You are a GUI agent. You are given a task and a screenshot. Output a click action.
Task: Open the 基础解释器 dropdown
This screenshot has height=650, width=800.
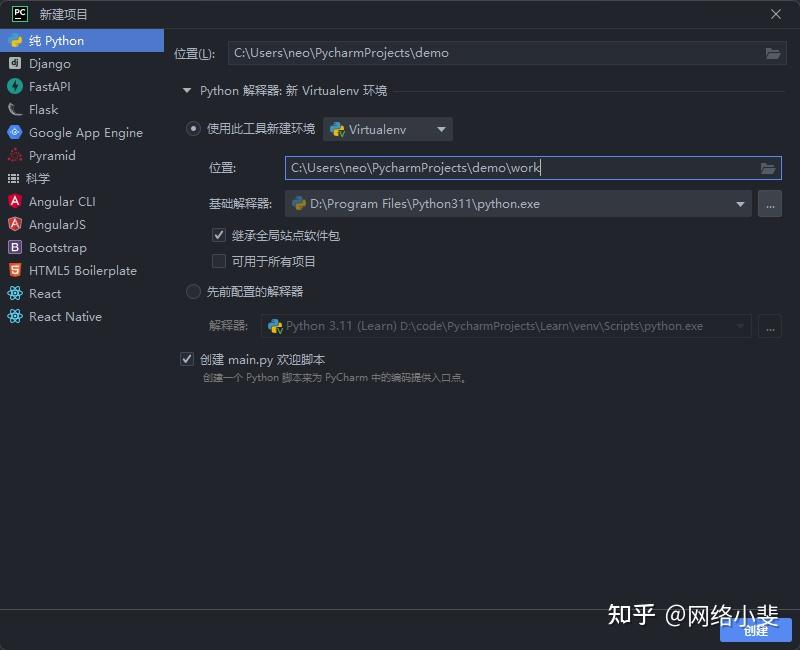pyautogui.click(x=740, y=204)
